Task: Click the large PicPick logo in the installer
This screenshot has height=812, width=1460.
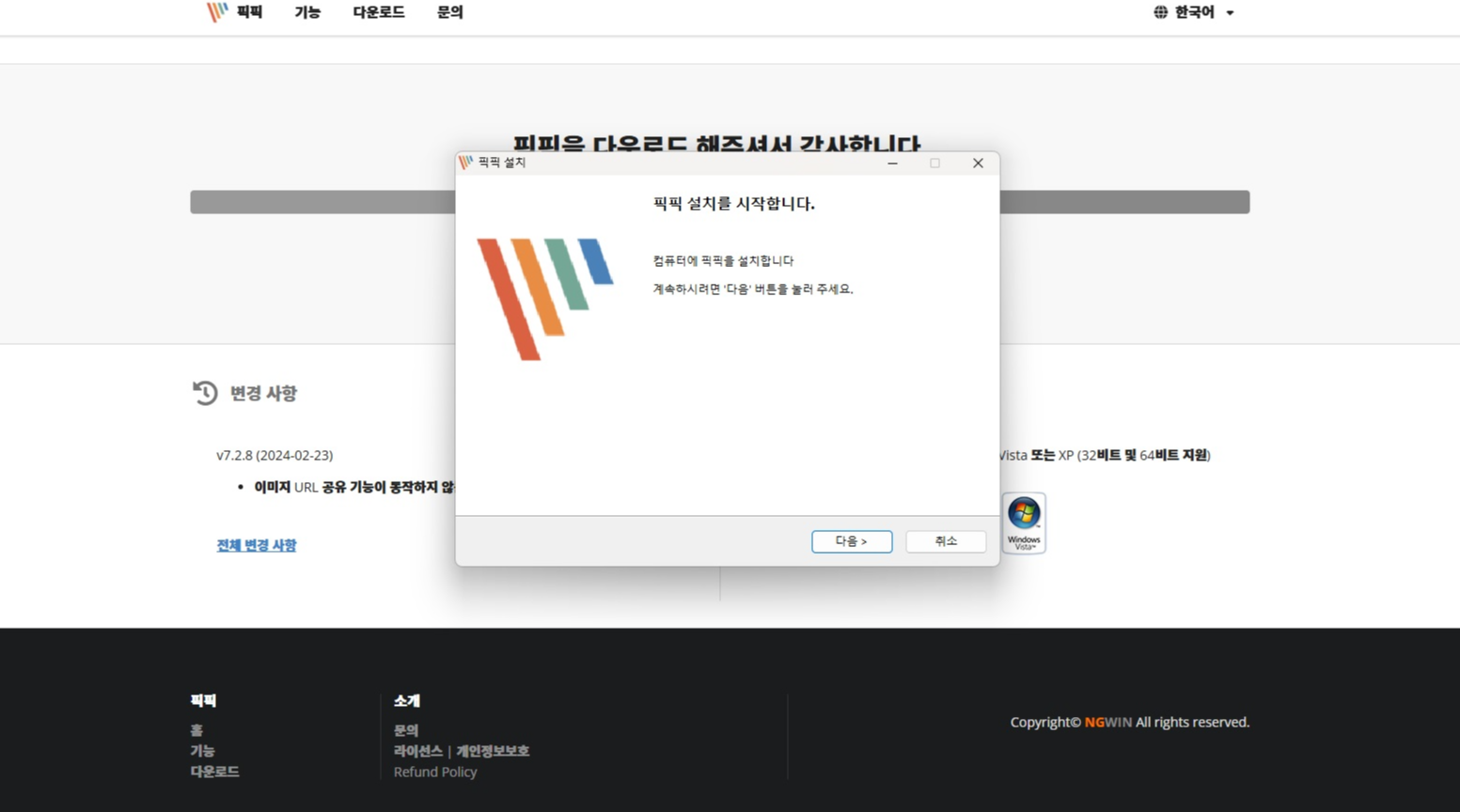Action: pyautogui.click(x=544, y=299)
